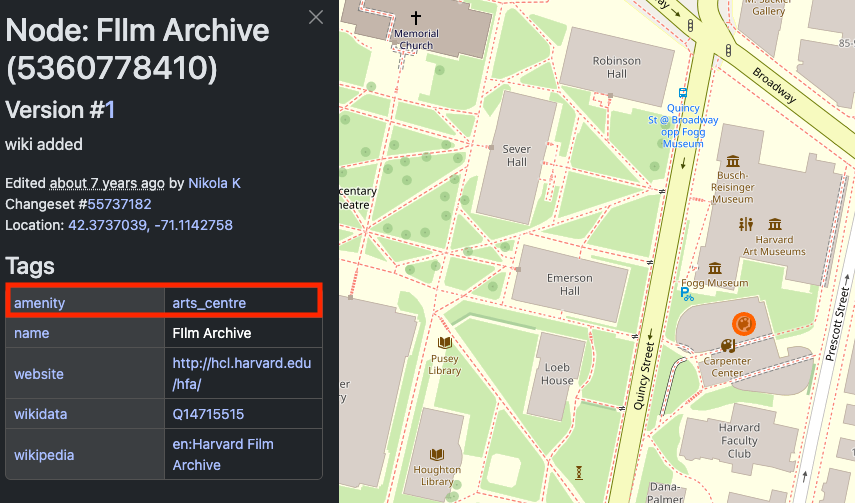Viewport: 855px width, 503px height.
Task: Visit the hcl.harvard.edu/hfa website link
Action: (x=242, y=374)
